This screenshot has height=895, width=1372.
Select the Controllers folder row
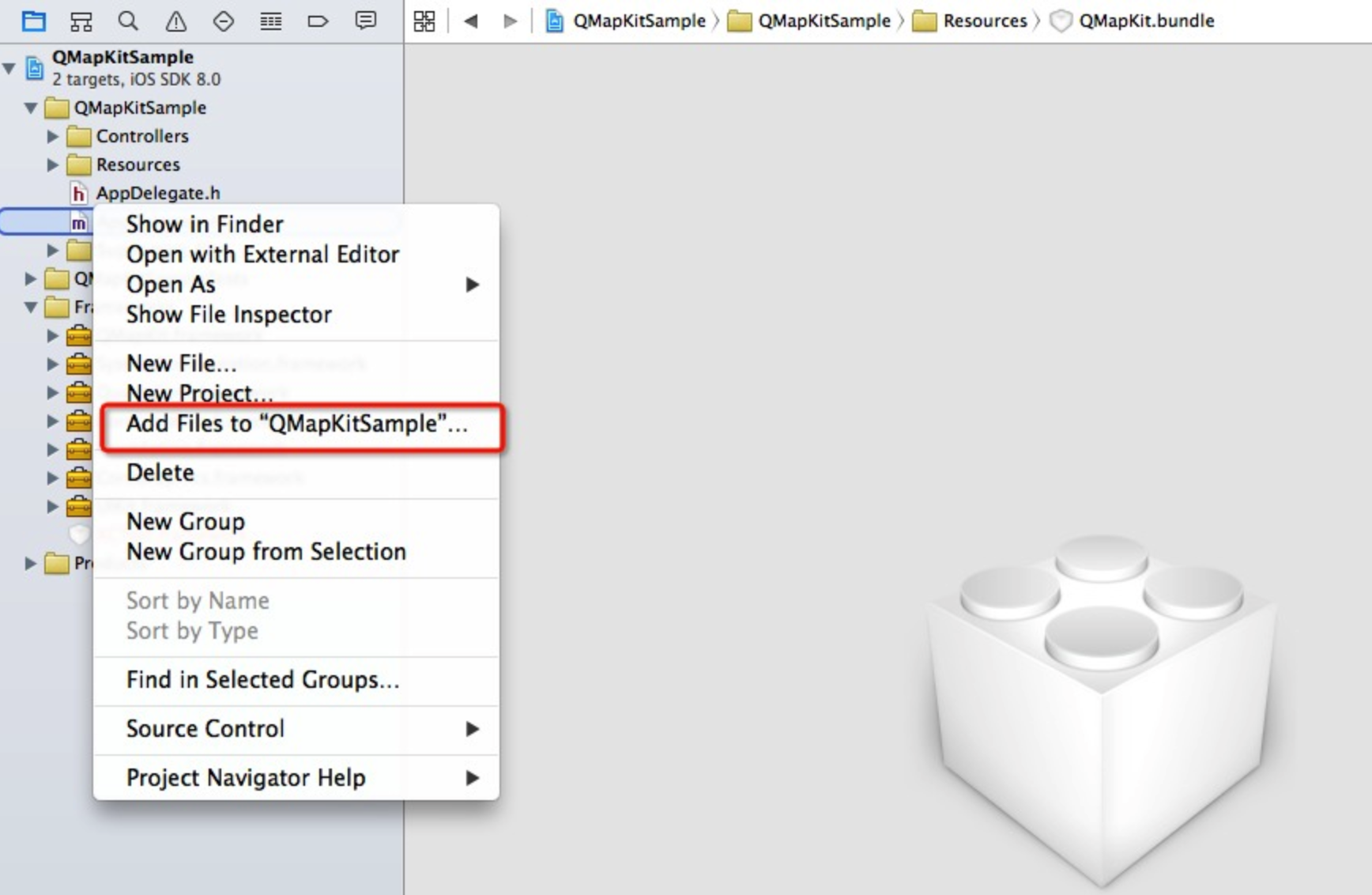[202, 136]
